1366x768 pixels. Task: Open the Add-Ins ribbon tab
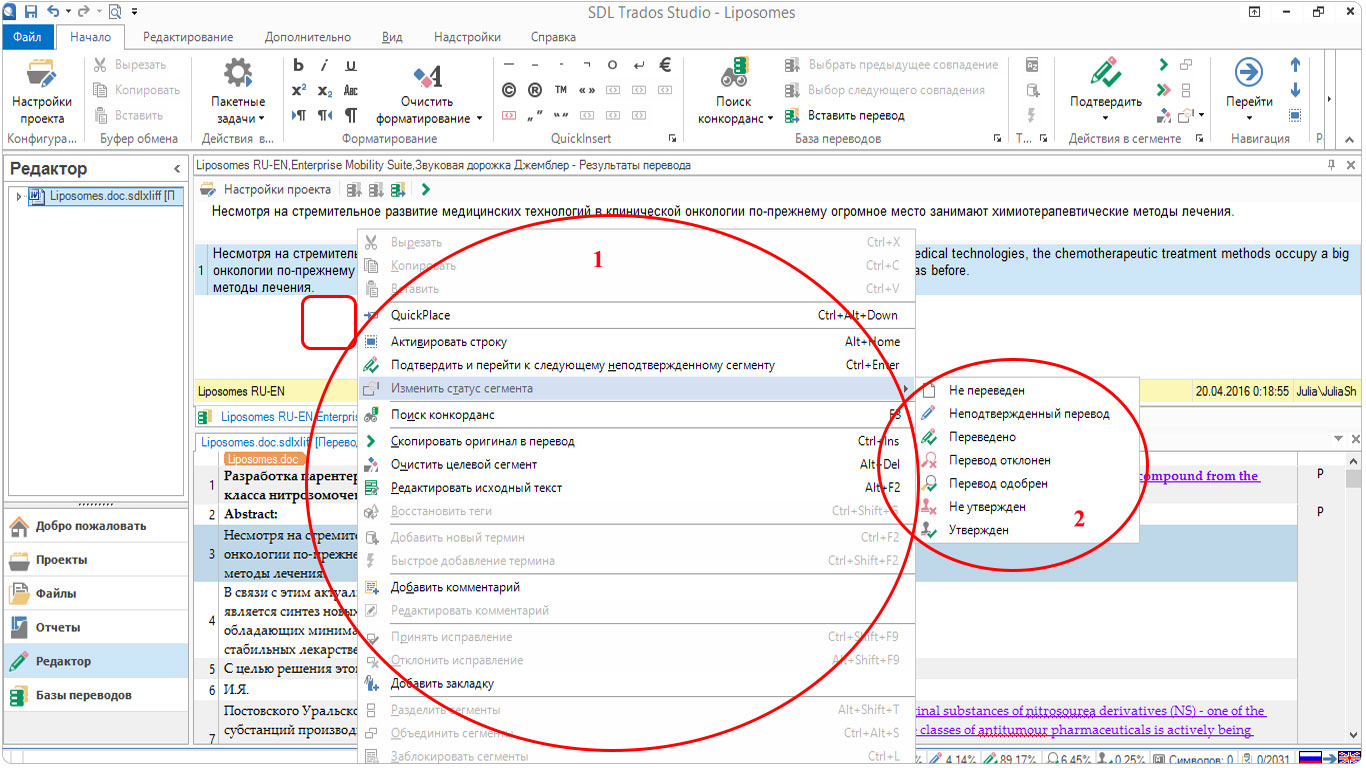(468, 37)
